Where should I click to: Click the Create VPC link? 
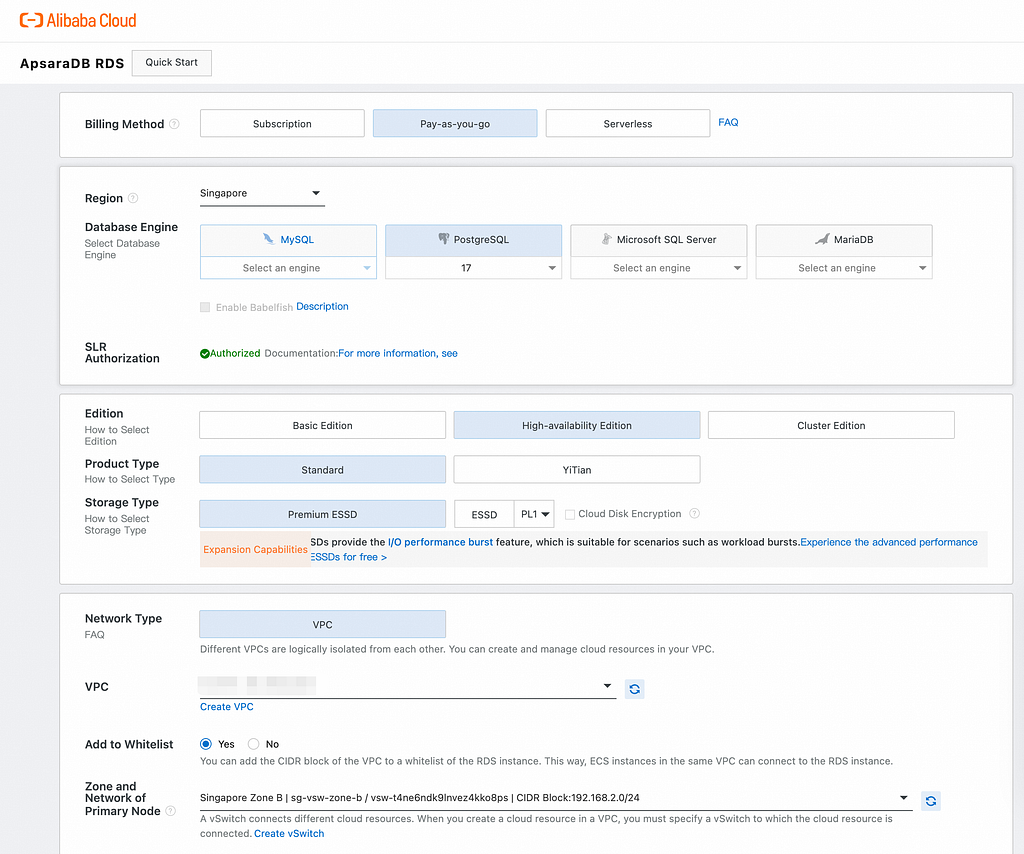[x=227, y=706]
